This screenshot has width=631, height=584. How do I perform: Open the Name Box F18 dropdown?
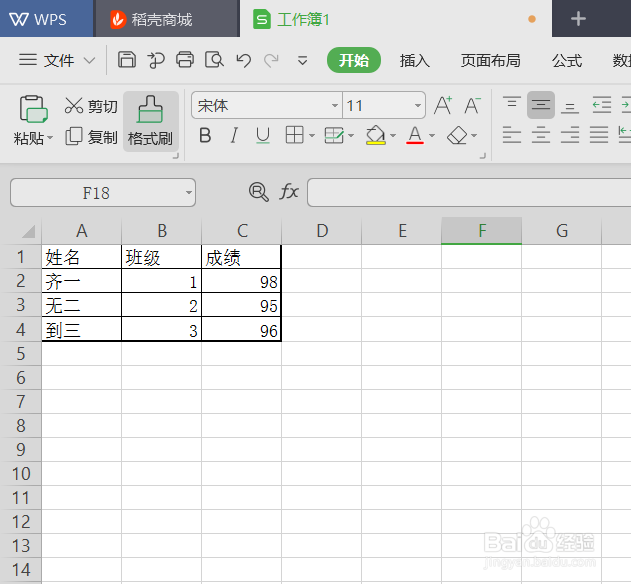tap(189, 192)
